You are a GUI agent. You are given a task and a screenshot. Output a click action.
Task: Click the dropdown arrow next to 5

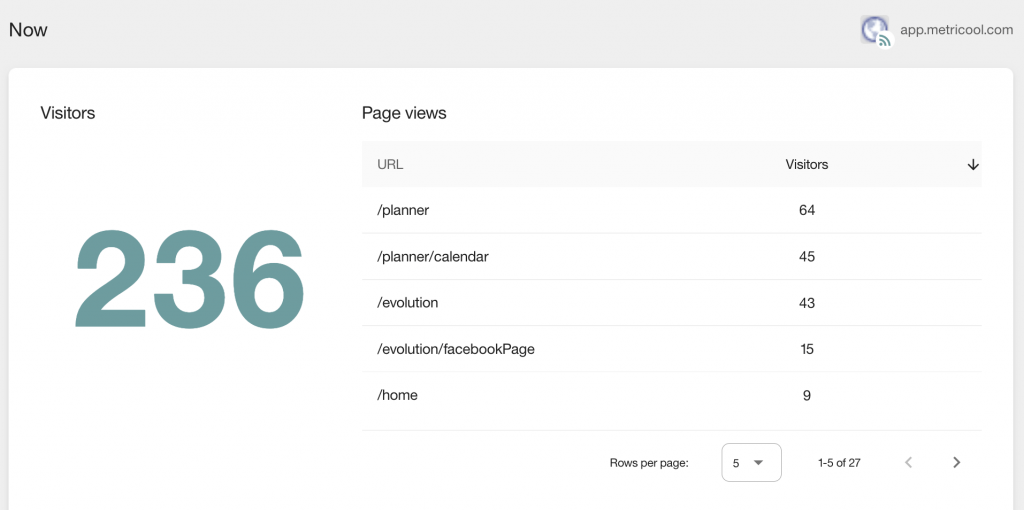tap(758, 462)
